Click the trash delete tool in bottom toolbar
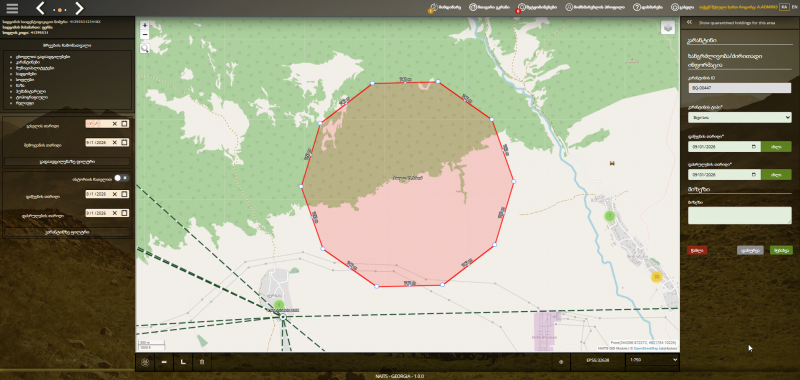The height and width of the screenshot is (380, 800). (x=202, y=362)
